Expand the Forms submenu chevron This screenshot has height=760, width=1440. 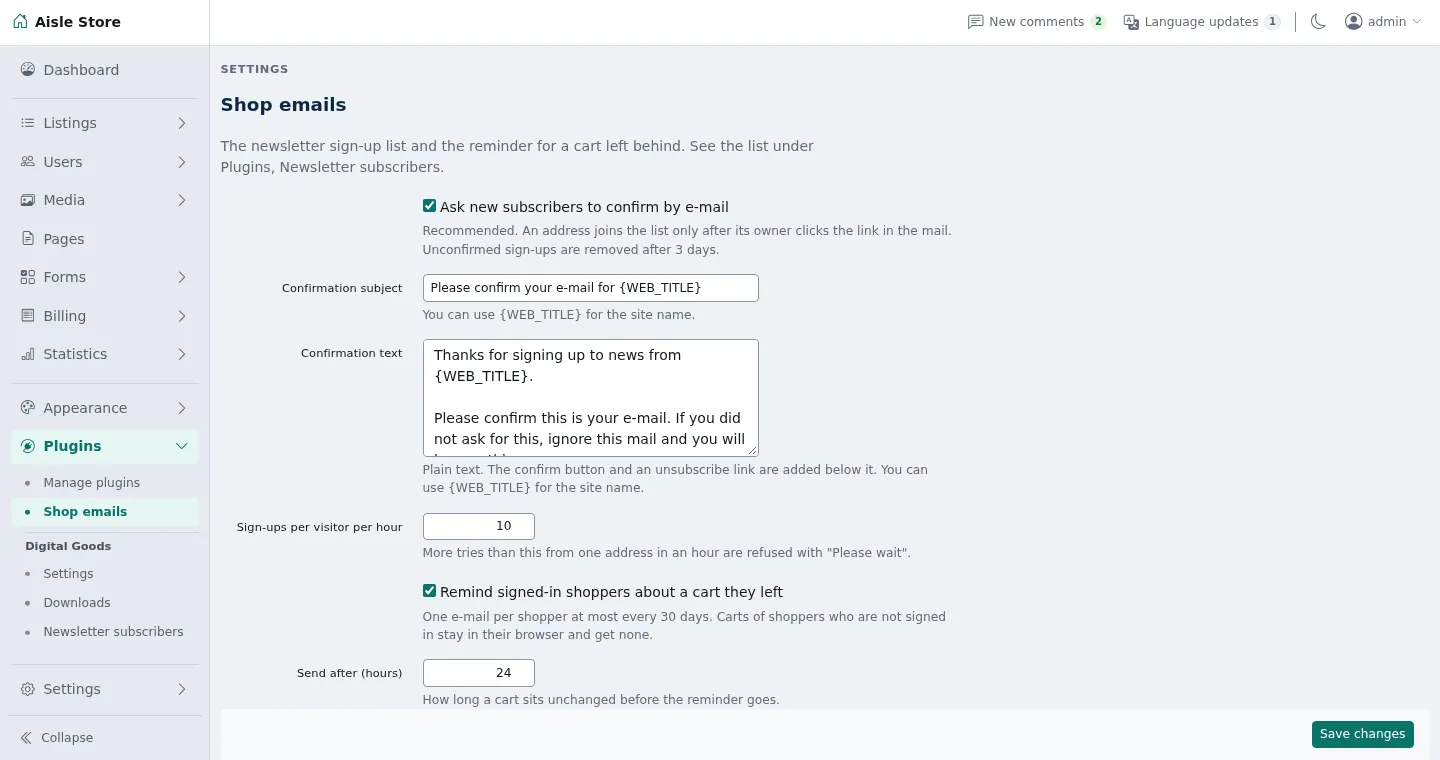coord(182,277)
